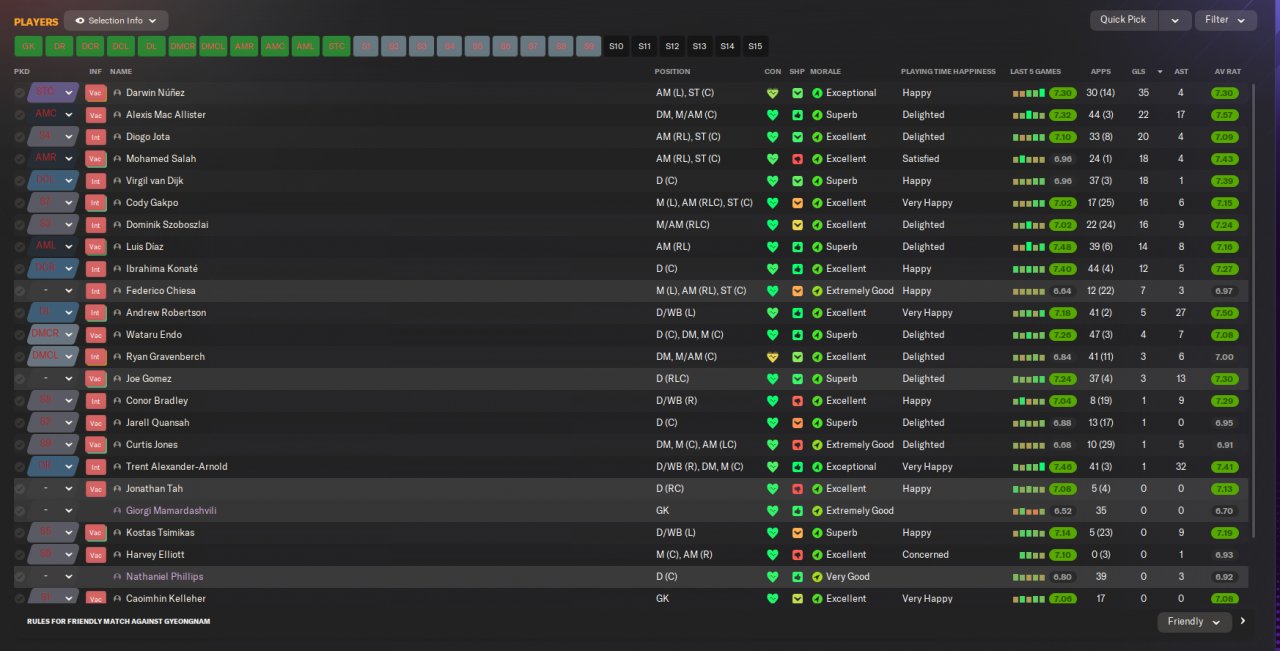Click Alexis Mac Allister's morale arrow icon
This screenshot has height=651, width=1280.
[817, 115]
